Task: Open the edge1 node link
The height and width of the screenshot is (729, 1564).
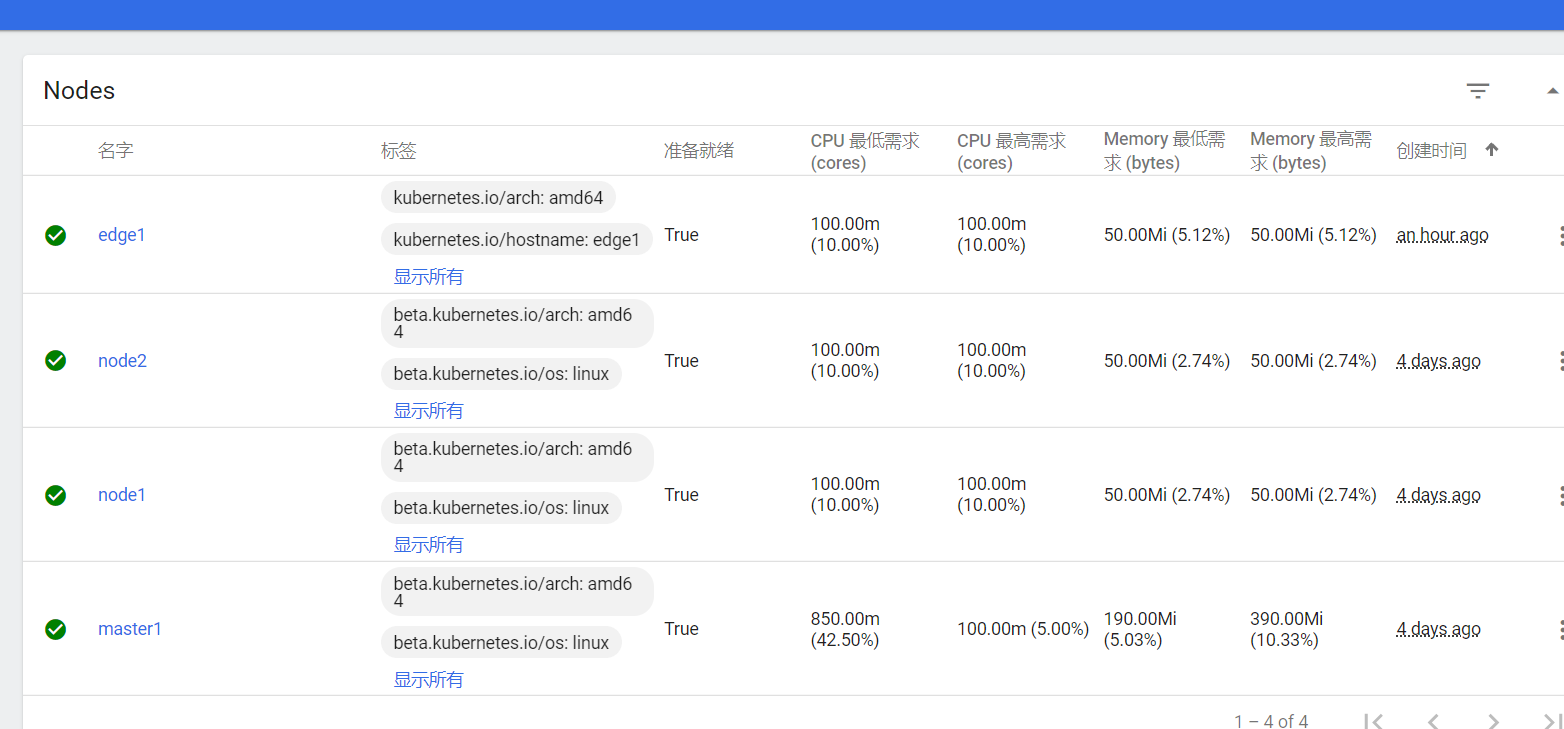Action: tap(121, 235)
